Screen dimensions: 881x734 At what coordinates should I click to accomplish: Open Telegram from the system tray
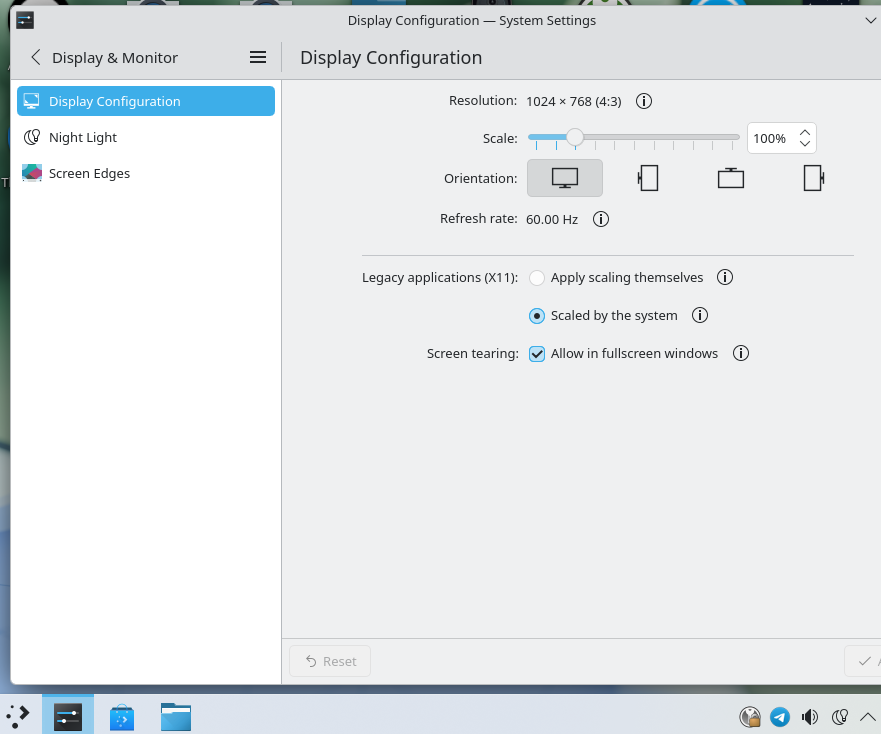click(780, 717)
